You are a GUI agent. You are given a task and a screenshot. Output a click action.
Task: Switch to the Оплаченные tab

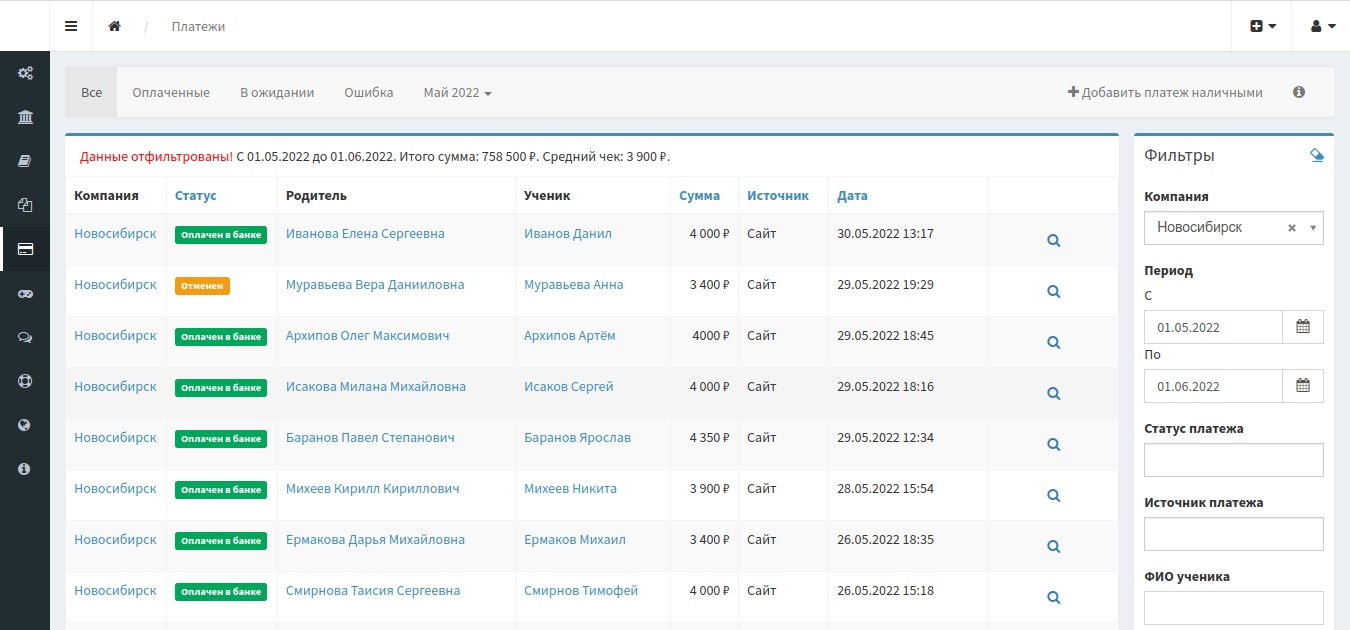171,93
